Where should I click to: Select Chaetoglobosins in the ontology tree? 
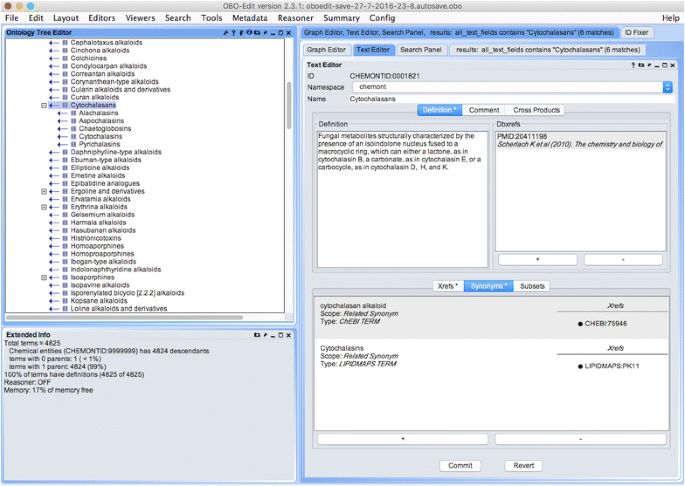pos(106,128)
